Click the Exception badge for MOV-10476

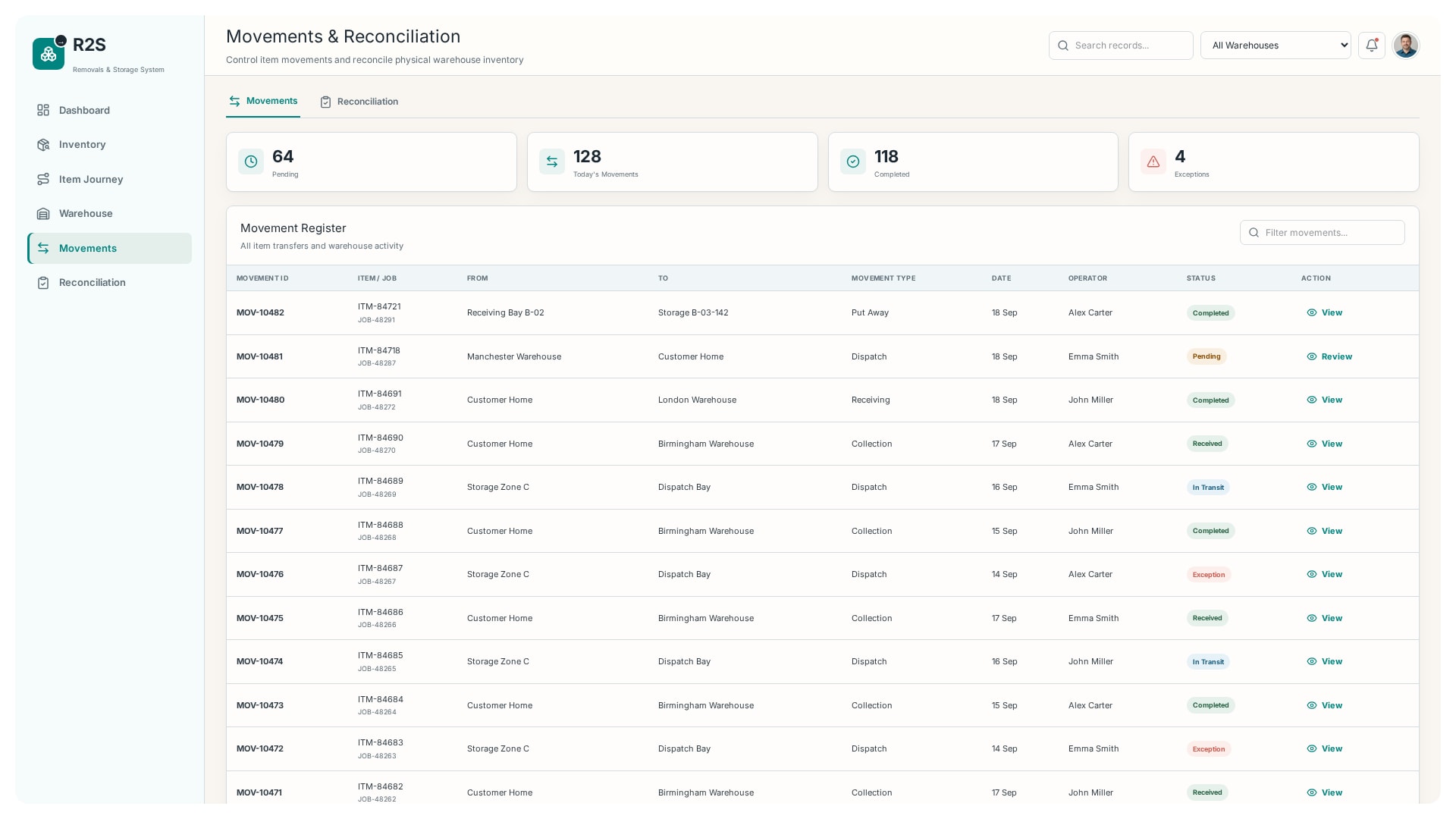(1208, 574)
